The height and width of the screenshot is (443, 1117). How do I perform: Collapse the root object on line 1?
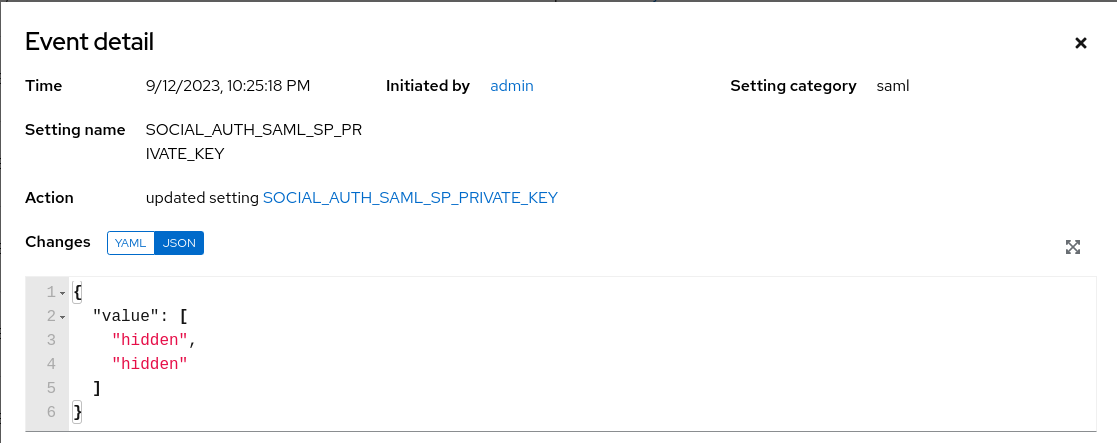tap(62, 293)
